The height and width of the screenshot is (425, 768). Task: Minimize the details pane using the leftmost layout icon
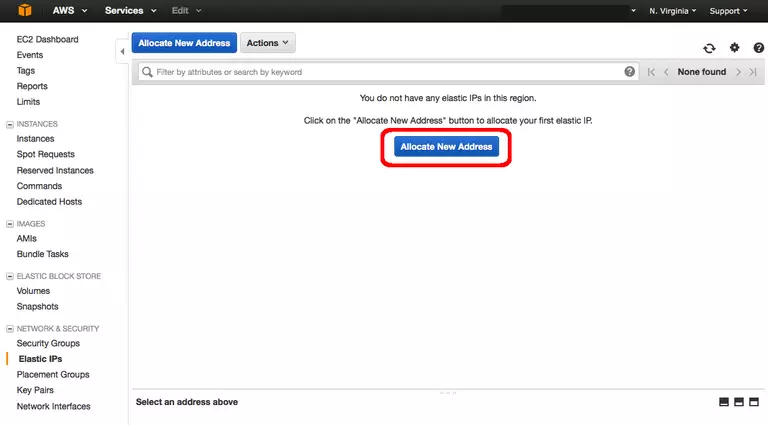click(x=724, y=402)
